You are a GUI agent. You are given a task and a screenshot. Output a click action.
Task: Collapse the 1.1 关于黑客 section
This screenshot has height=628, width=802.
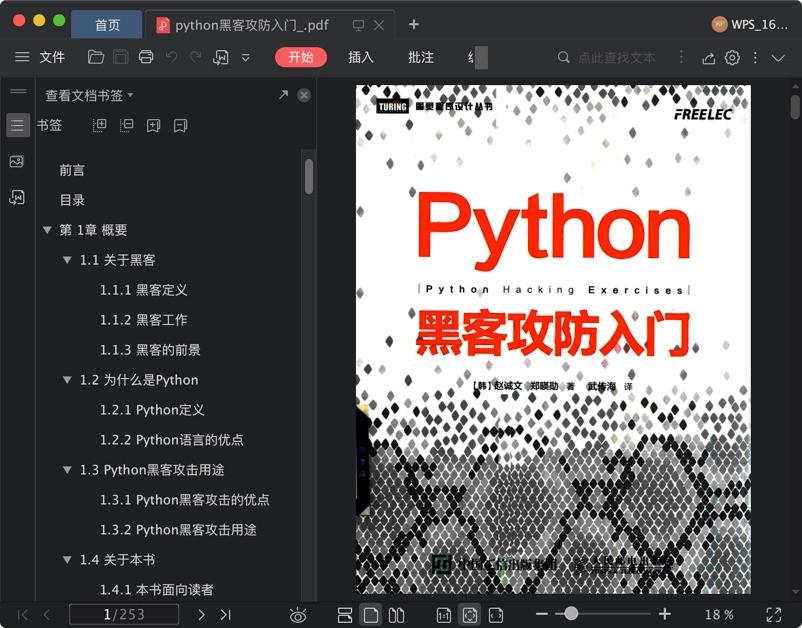pyautogui.click(x=67, y=260)
